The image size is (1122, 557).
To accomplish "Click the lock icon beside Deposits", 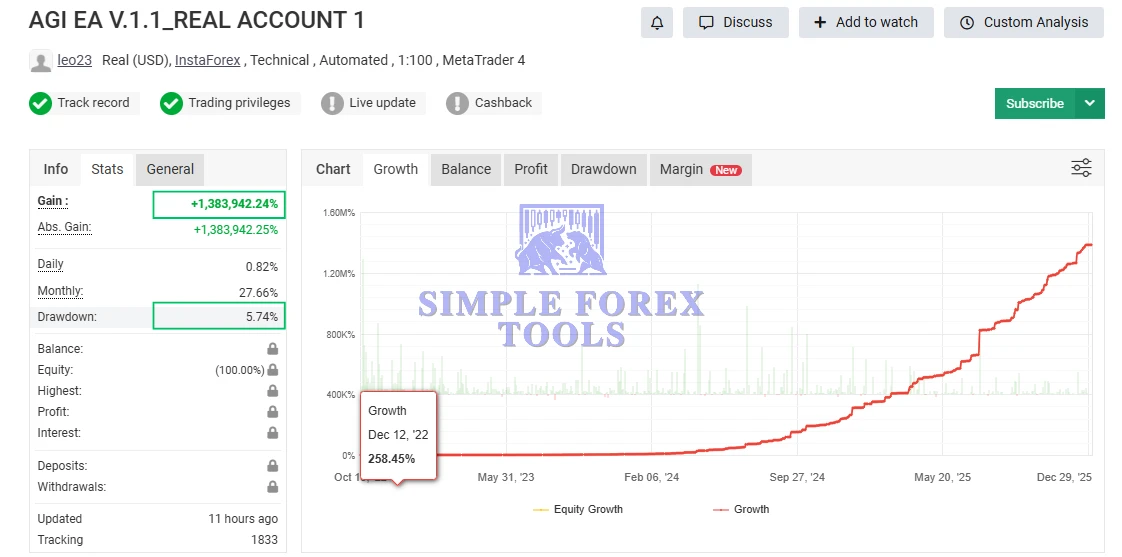I will pyautogui.click(x=272, y=466).
